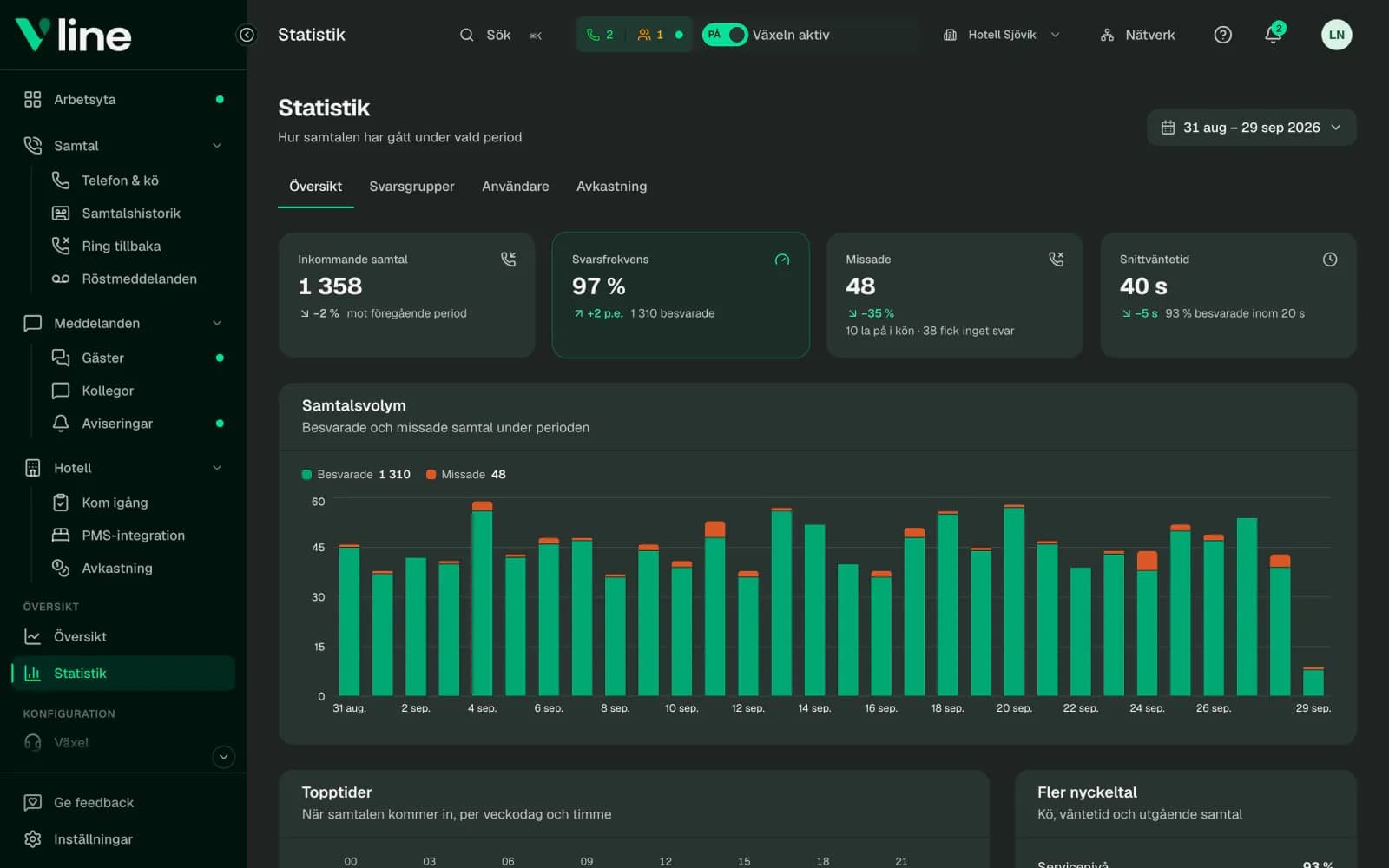Select the Översikt tab
The image size is (1389, 868).
[x=315, y=187]
